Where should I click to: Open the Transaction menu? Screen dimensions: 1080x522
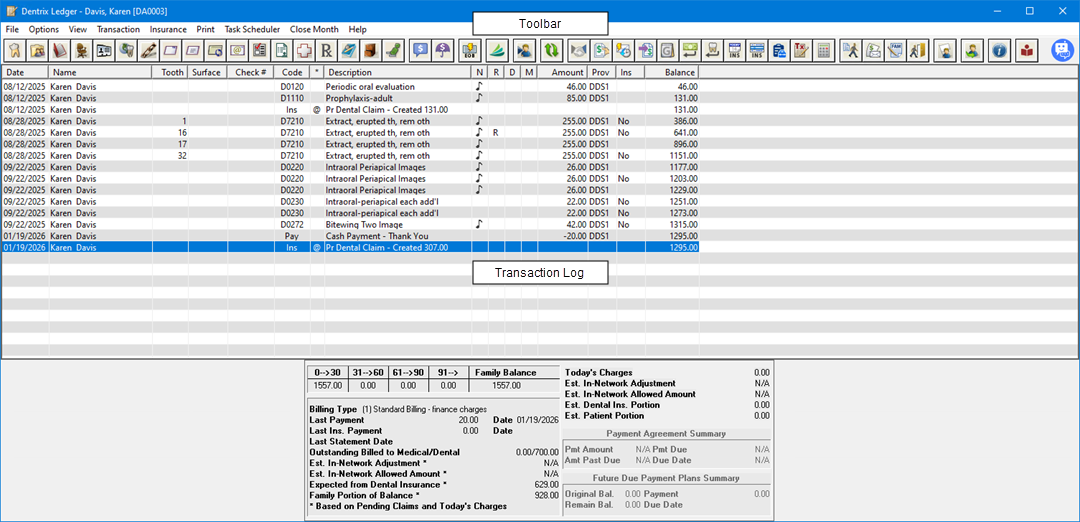pyautogui.click(x=118, y=29)
